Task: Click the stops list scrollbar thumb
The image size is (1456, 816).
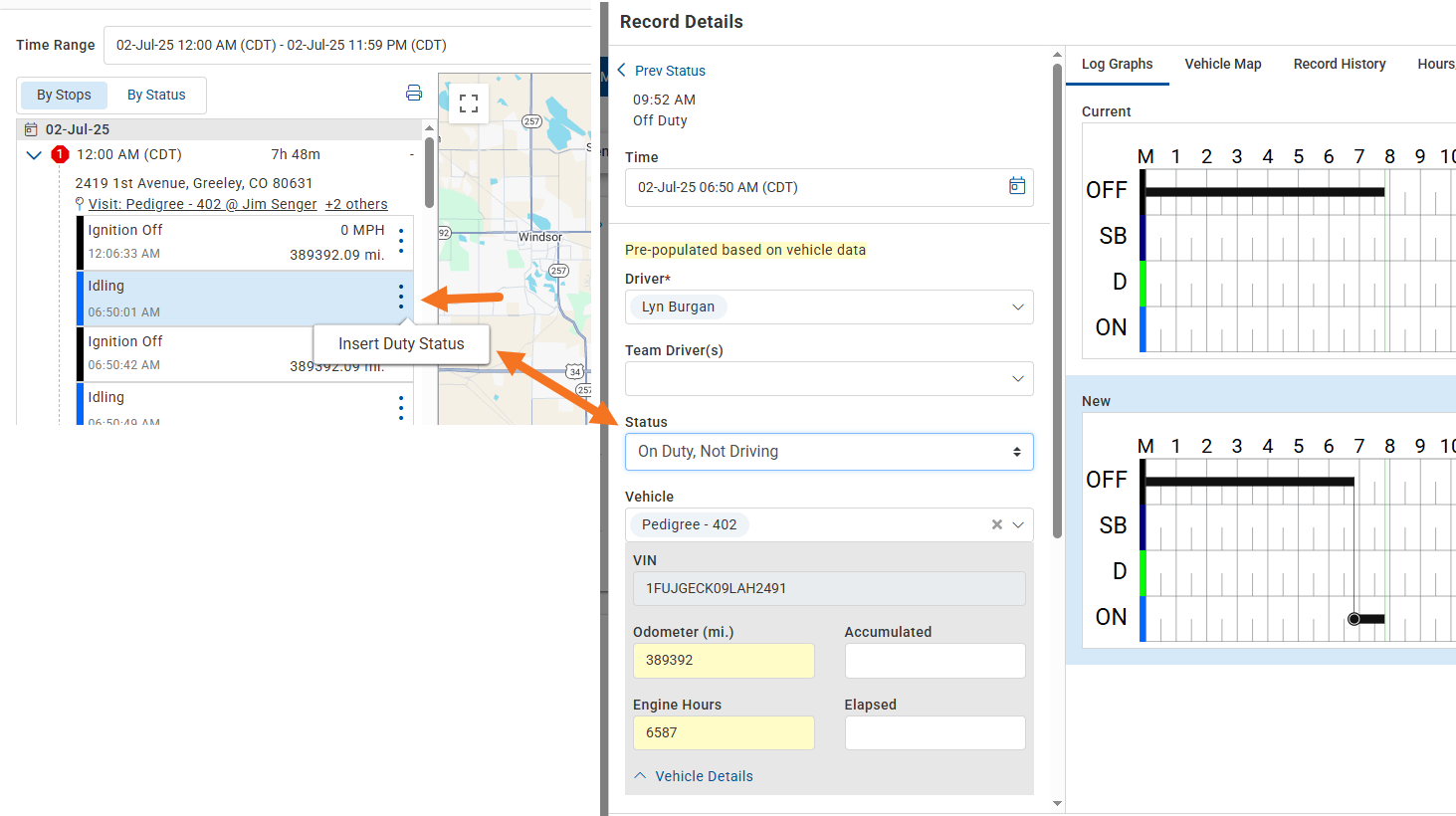Action: click(429, 172)
